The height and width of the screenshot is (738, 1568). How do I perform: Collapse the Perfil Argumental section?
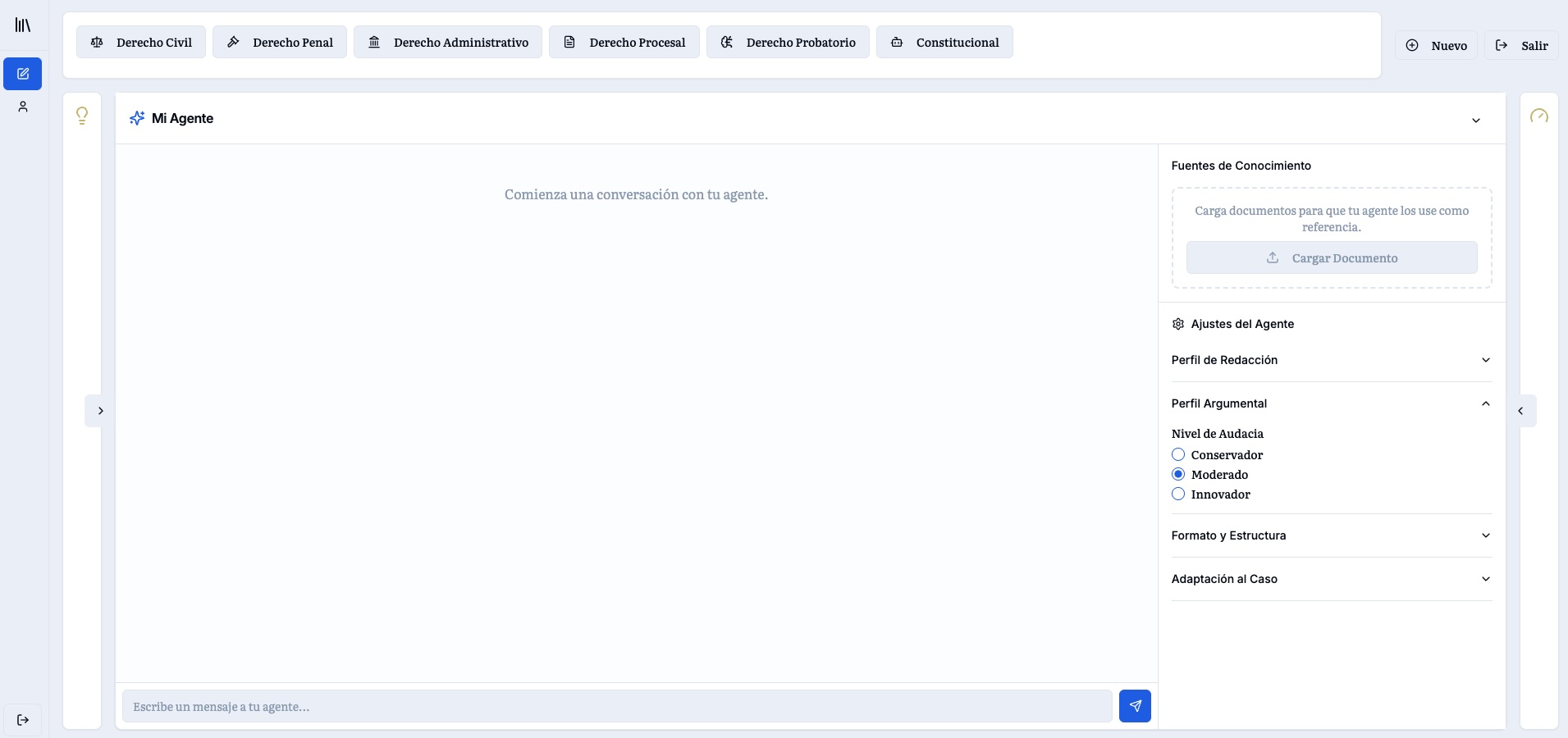1330,403
